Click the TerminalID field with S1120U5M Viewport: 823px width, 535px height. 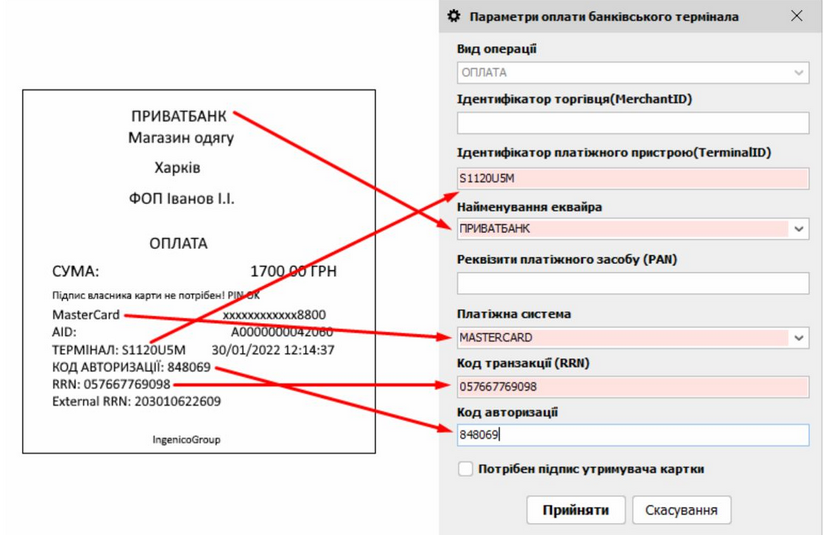pos(632,178)
